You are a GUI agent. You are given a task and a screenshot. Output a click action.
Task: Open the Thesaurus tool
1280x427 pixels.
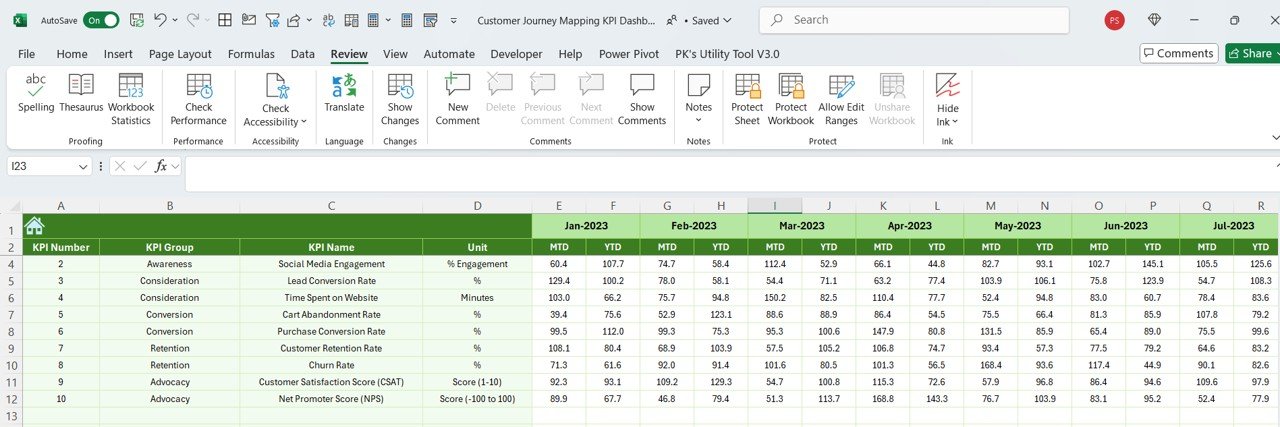tap(81, 93)
